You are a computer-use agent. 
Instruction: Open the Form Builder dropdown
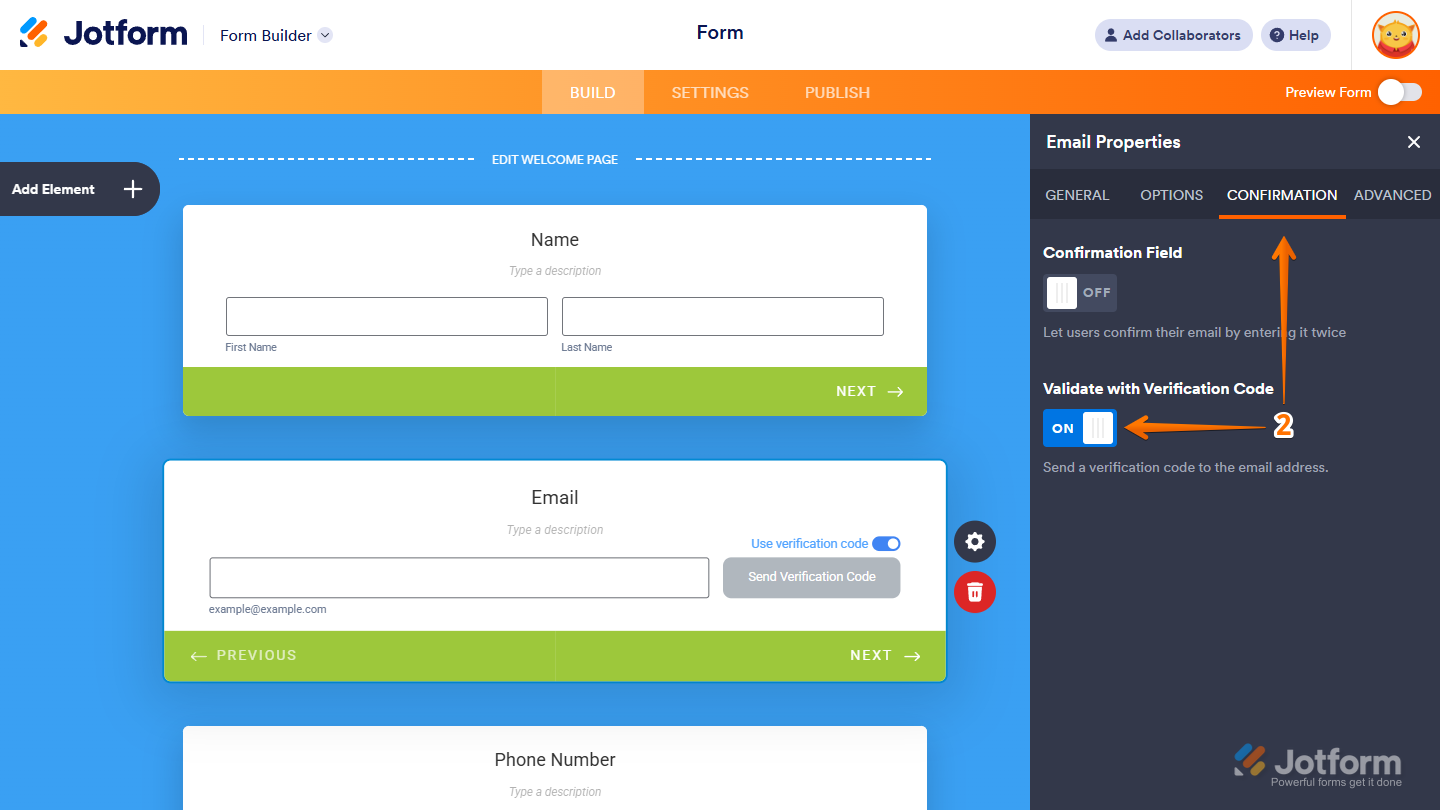click(x=276, y=35)
